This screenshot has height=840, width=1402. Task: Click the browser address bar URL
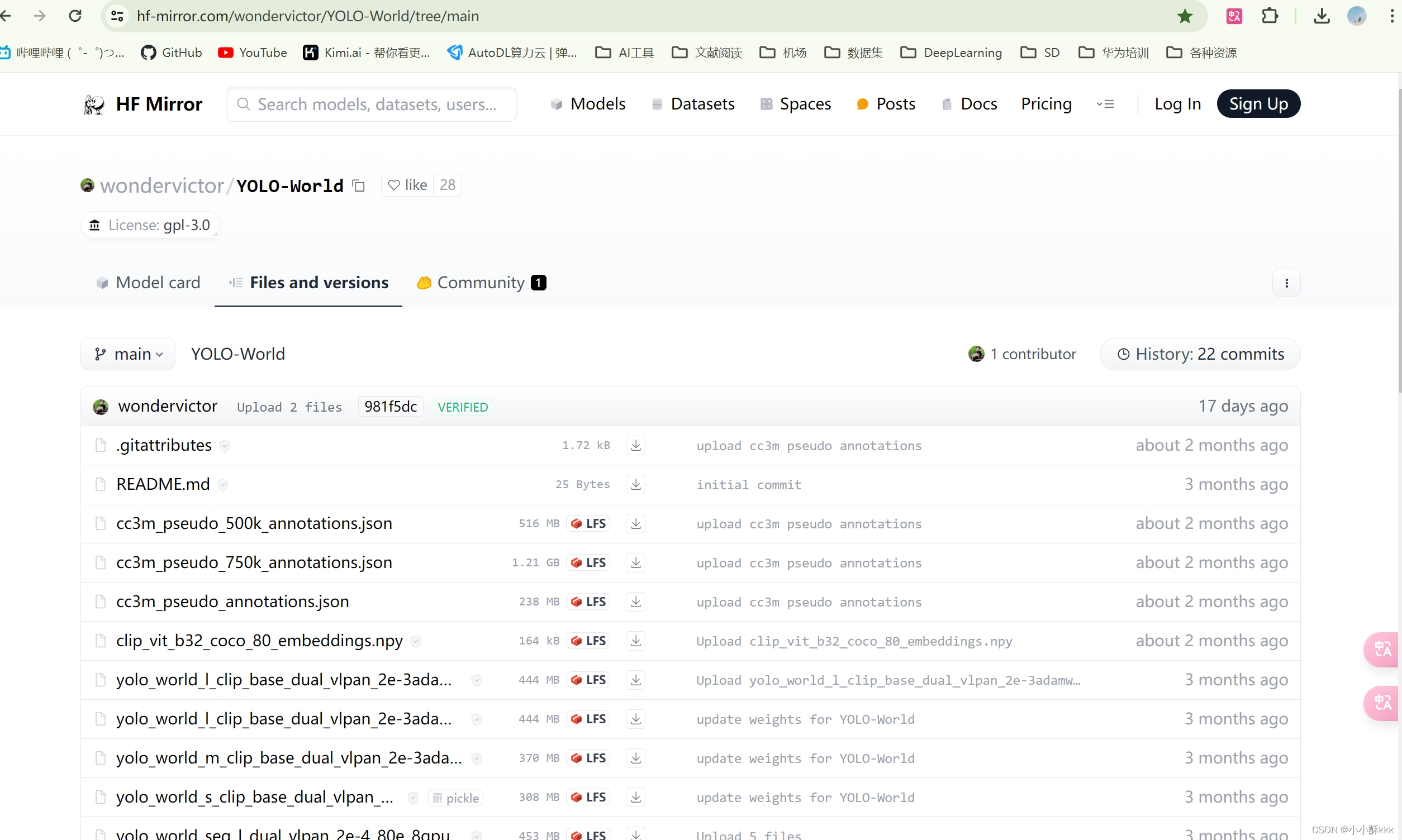[x=308, y=16]
